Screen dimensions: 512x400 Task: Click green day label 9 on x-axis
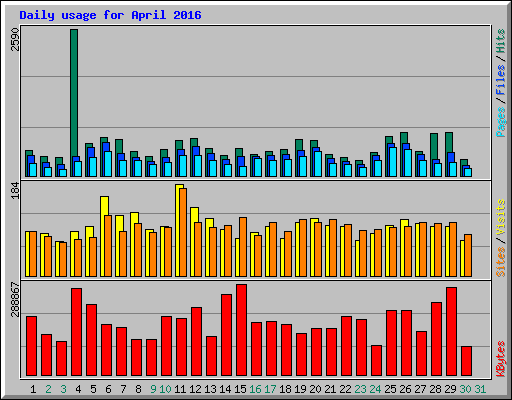tap(153, 389)
